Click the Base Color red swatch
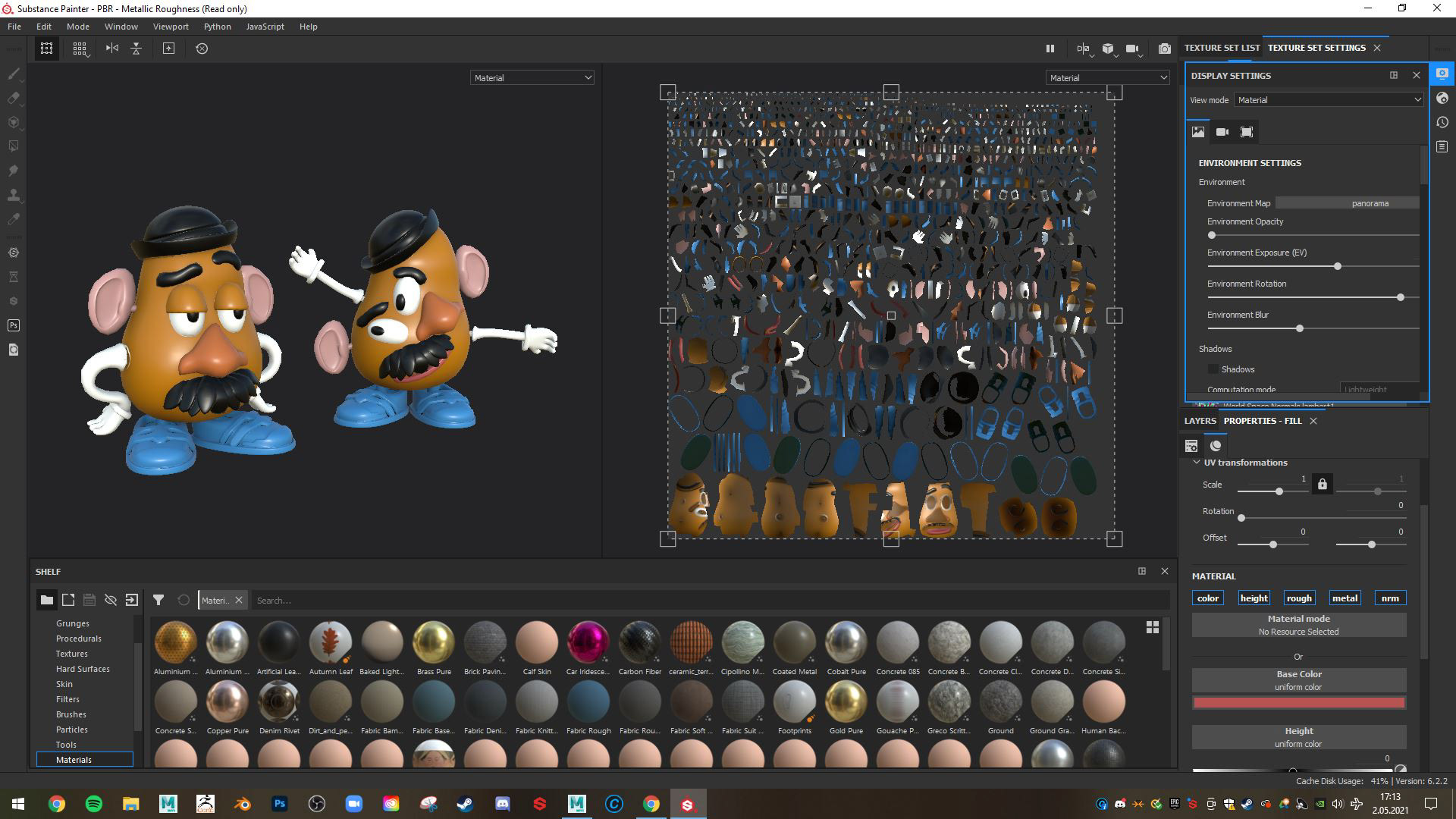Image resolution: width=1456 pixels, height=819 pixels. pyautogui.click(x=1299, y=703)
